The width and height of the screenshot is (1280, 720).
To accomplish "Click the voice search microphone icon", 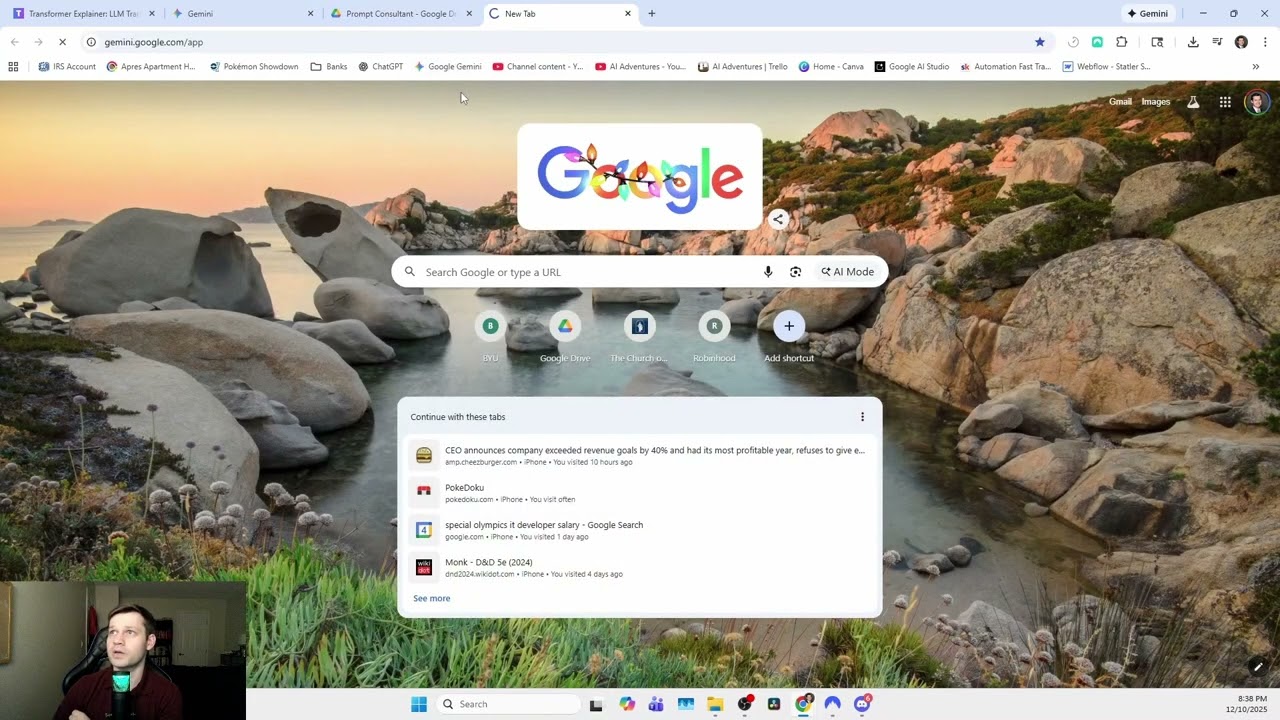I will tap(768, 272).
